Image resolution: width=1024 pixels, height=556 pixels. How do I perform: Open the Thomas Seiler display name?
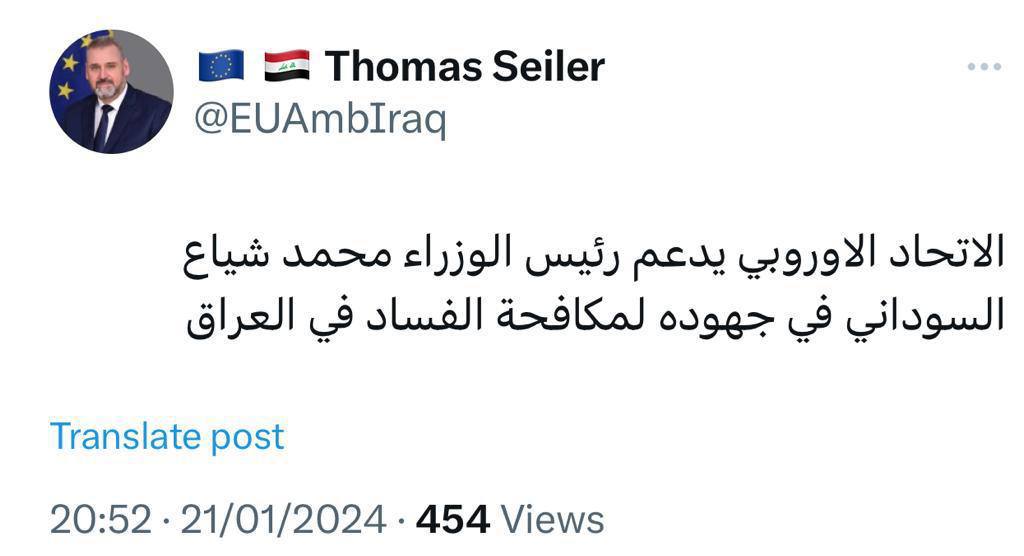click(x=465, y=66)
